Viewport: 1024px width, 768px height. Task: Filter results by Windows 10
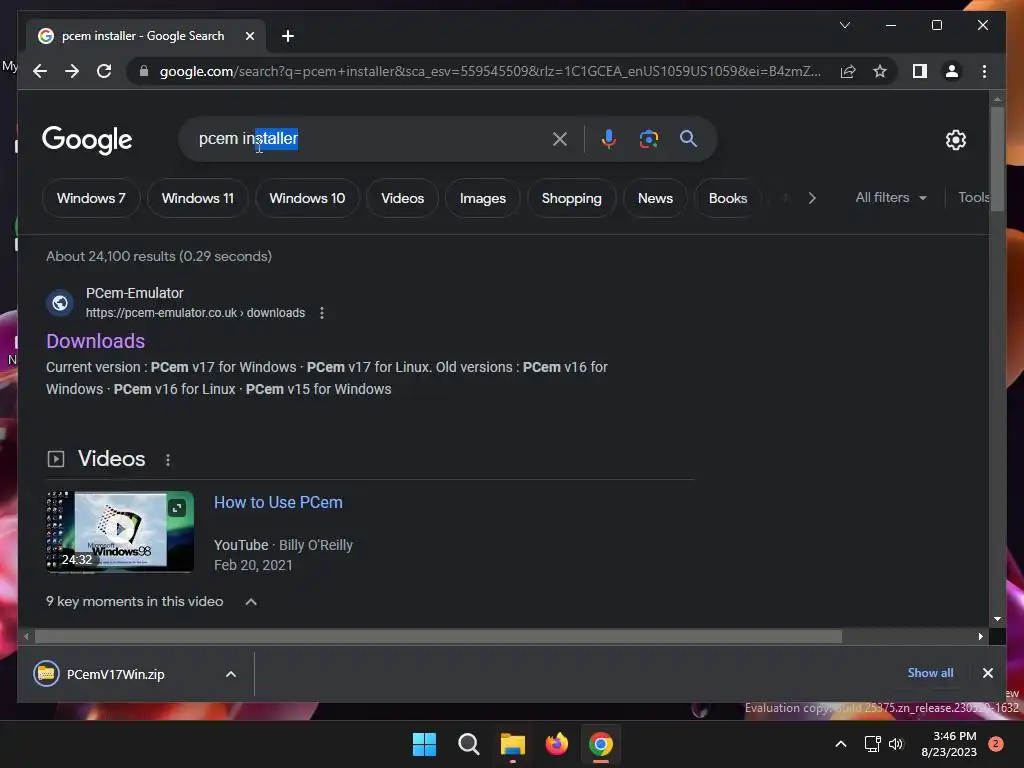[307, 198]
